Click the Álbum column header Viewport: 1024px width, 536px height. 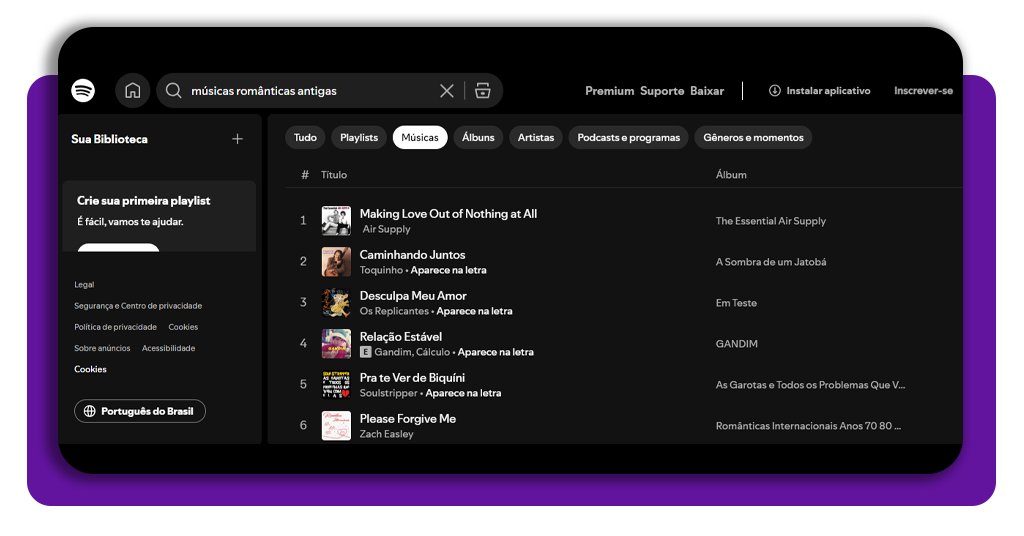click(x=731, y=175)
